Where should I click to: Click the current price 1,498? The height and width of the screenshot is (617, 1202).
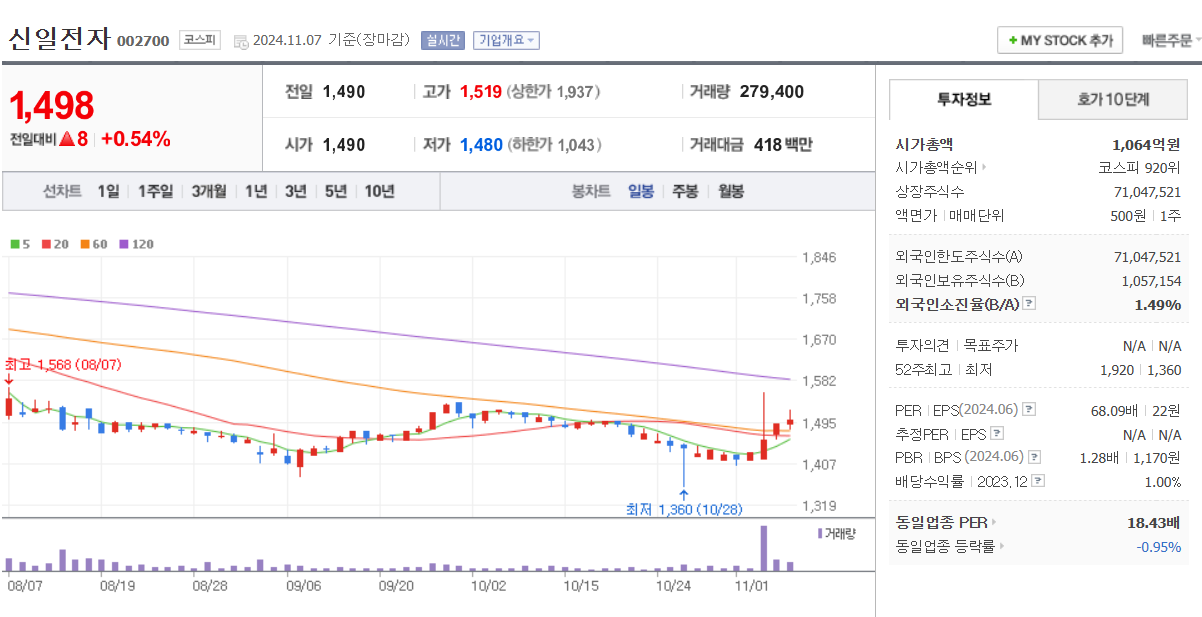[x=52, y=104]
